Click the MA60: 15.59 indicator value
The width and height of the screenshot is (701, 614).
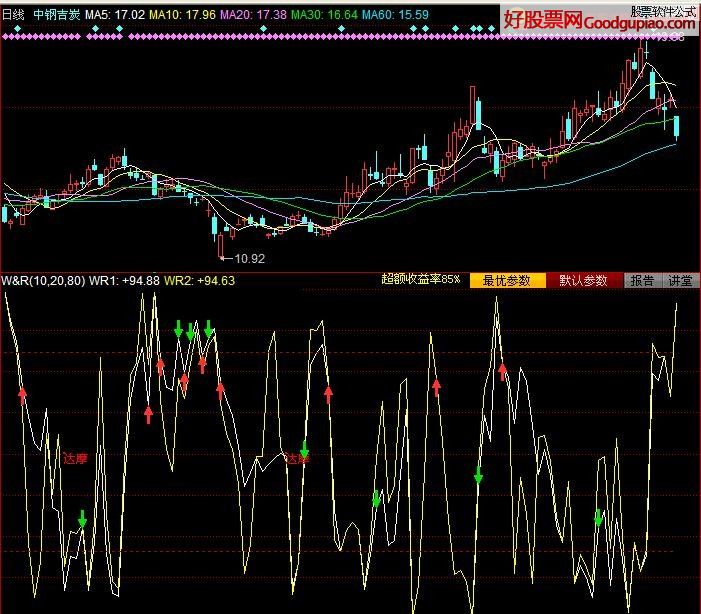[x=395, y=15]
